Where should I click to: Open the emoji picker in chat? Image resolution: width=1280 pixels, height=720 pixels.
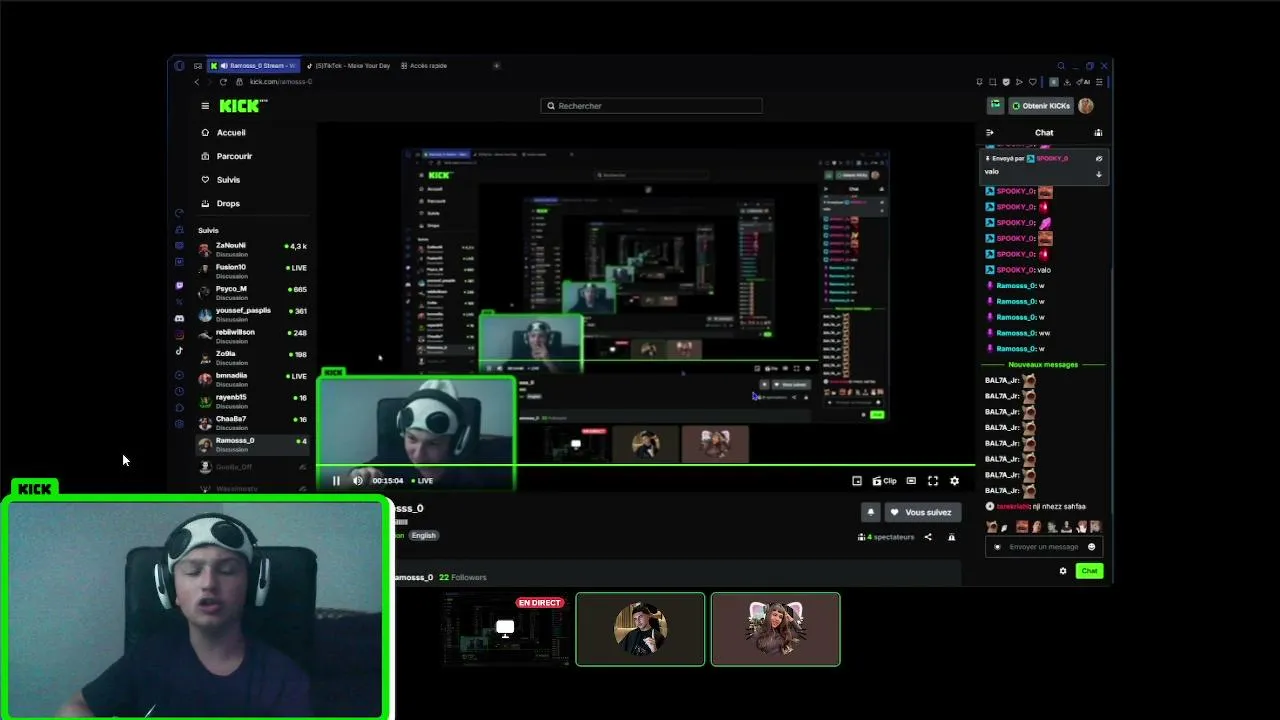pos(1091,547)
